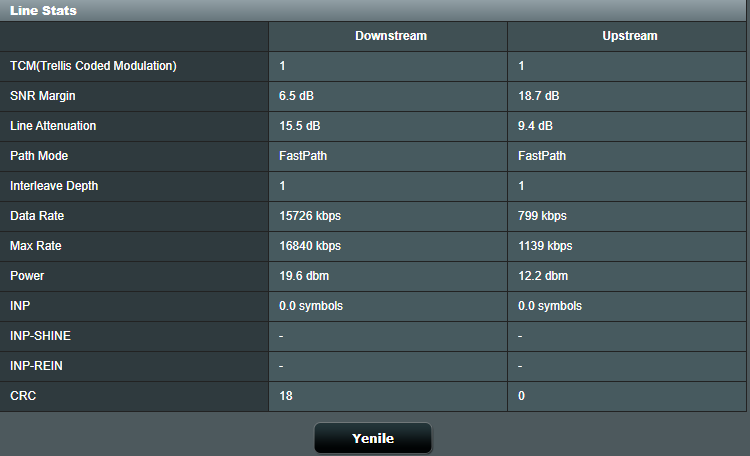
Task: Click the Yenile refresh button
Action: (x=373, y=438)
